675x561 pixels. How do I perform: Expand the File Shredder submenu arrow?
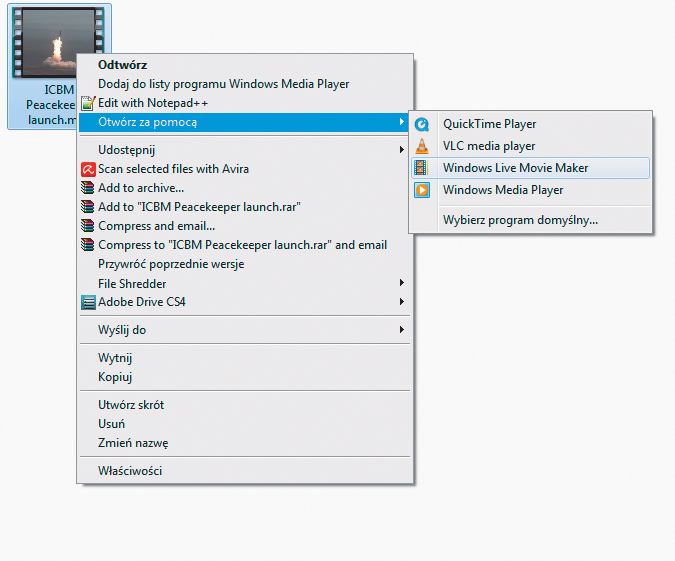click(x=401, y=283)
